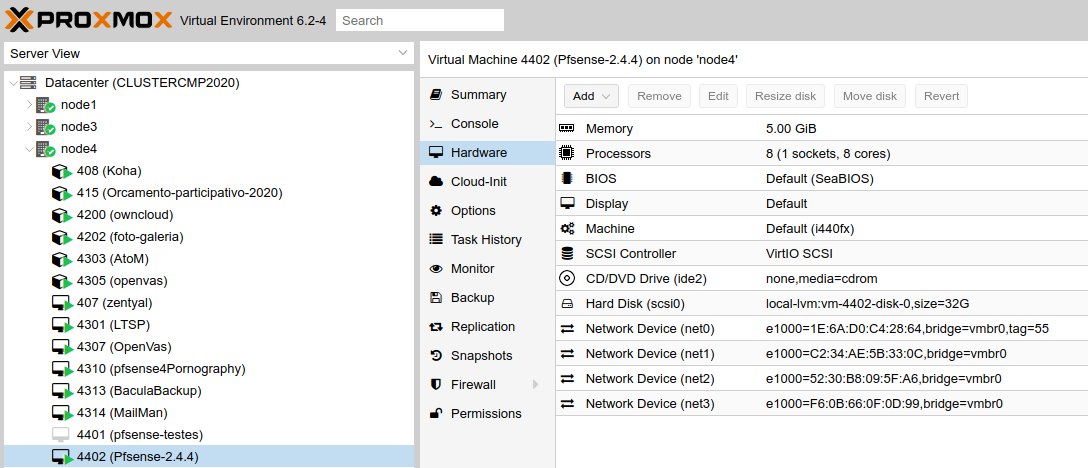Viewport: 1088px width, 468px height.
Task: Click the VM icon for 4310 pfsense4Pornography
Action: [x=62, y=369]
